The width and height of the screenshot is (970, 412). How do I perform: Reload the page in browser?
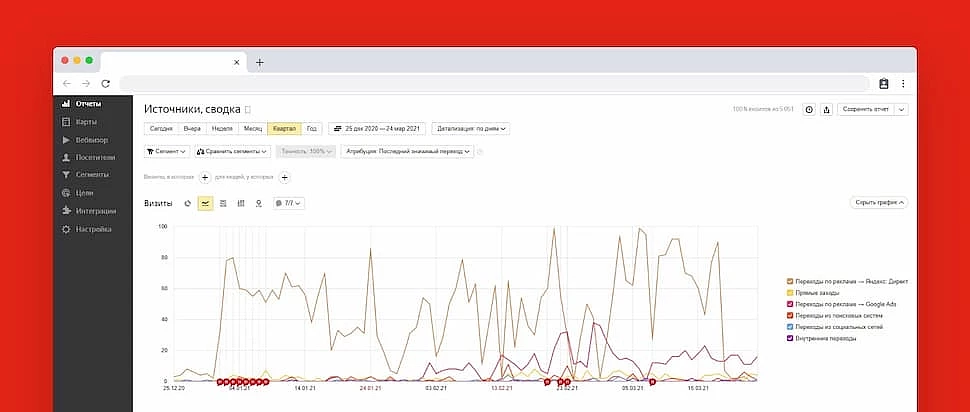point(105,84)
